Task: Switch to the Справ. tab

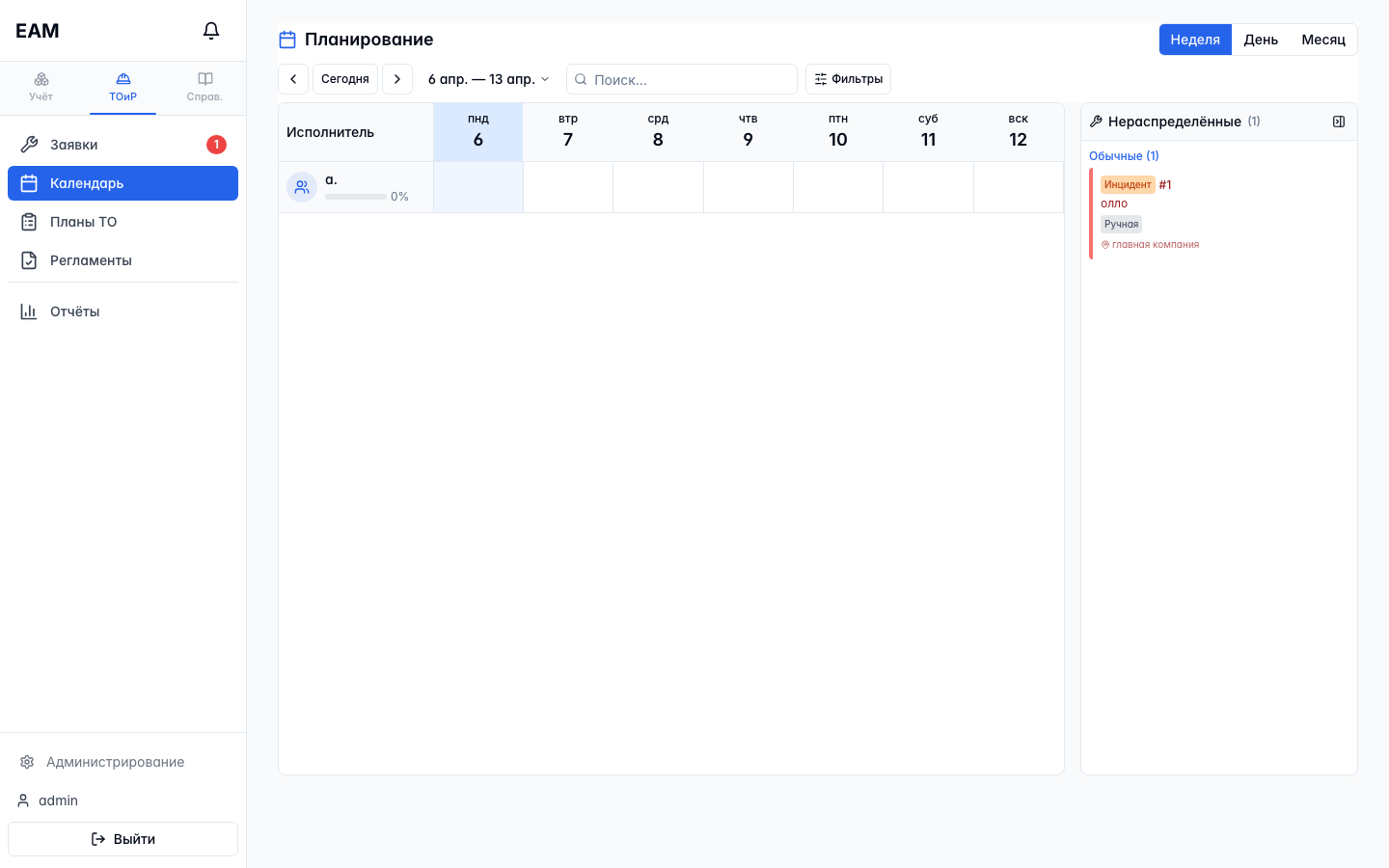Action: click(204, 87)
